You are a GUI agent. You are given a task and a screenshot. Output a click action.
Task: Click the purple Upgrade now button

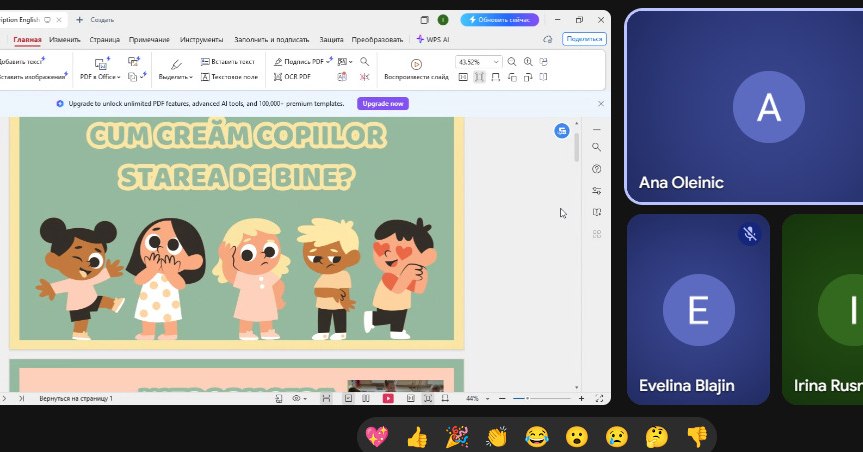click(383, 103)
